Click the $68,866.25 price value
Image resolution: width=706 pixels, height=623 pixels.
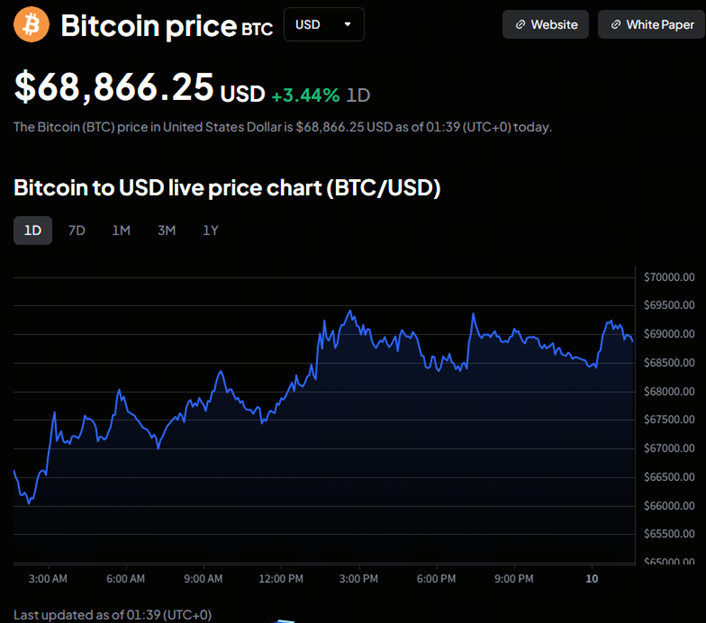[x=113, y=88]
